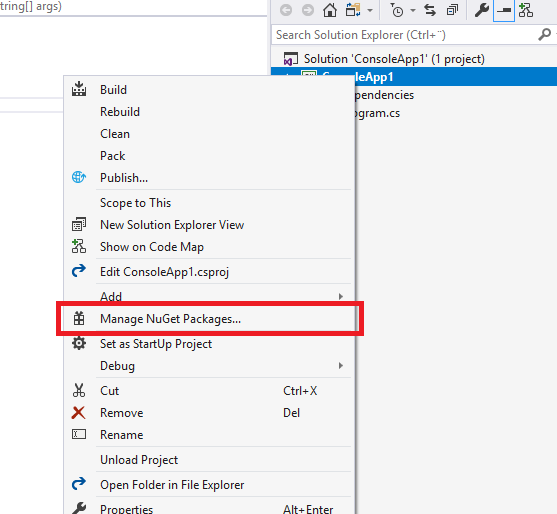Open the dropdown arrow beside the view switch icon
Viewport: 557px width, 514px height.
pyautogui.click(x=370, y=11)
